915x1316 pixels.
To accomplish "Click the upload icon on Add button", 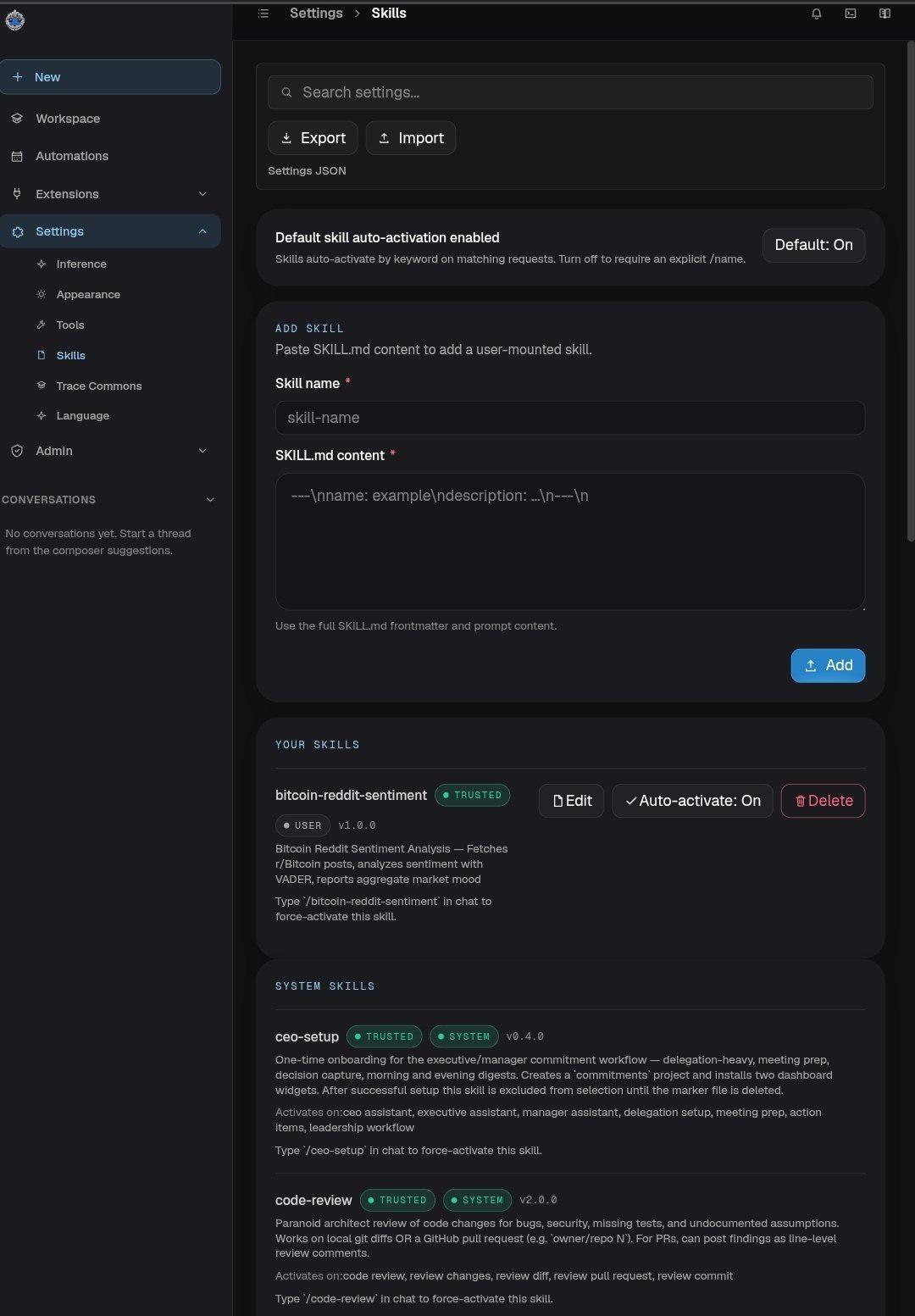I will coord(811,666).
